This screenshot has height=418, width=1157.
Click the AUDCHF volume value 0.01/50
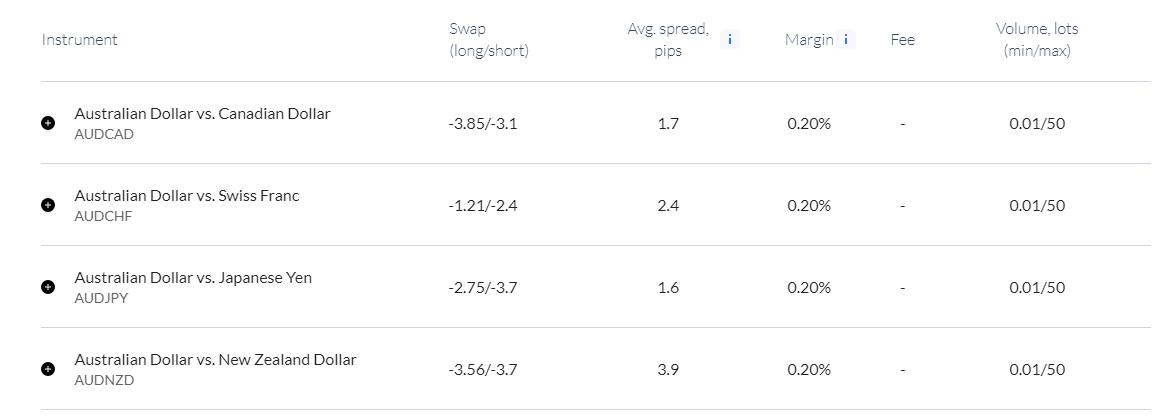(1037, 205)
